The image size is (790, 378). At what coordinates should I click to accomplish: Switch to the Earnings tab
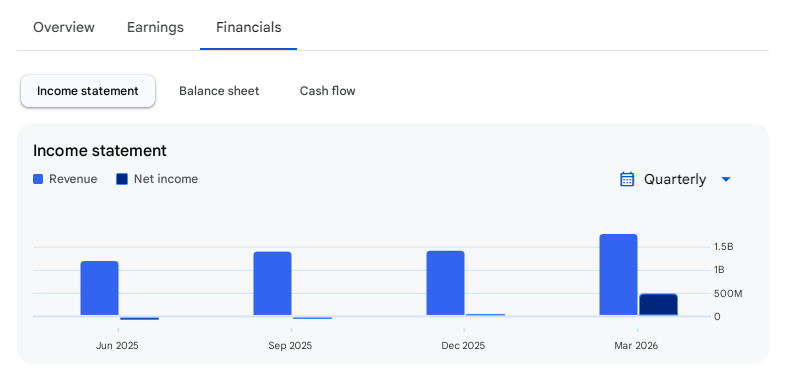[x=155, y=27]
